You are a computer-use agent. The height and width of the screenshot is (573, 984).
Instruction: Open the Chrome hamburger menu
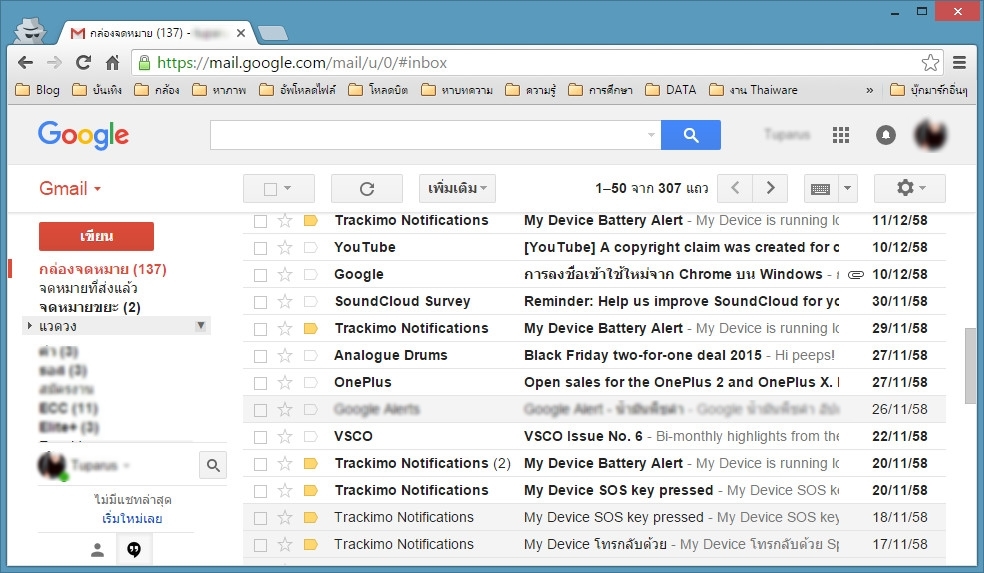pos(959,63)
